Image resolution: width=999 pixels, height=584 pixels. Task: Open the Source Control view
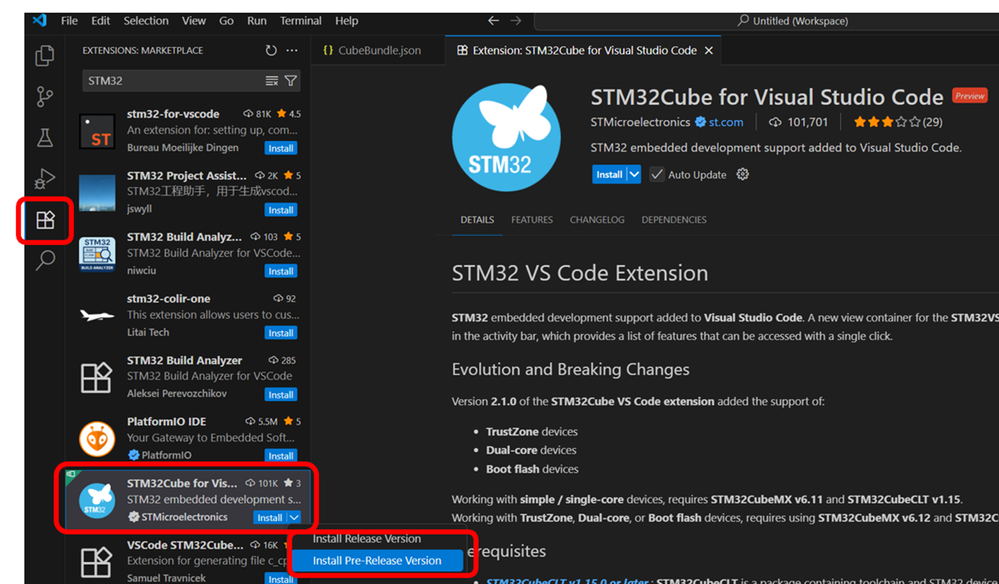tap(45, 97)
